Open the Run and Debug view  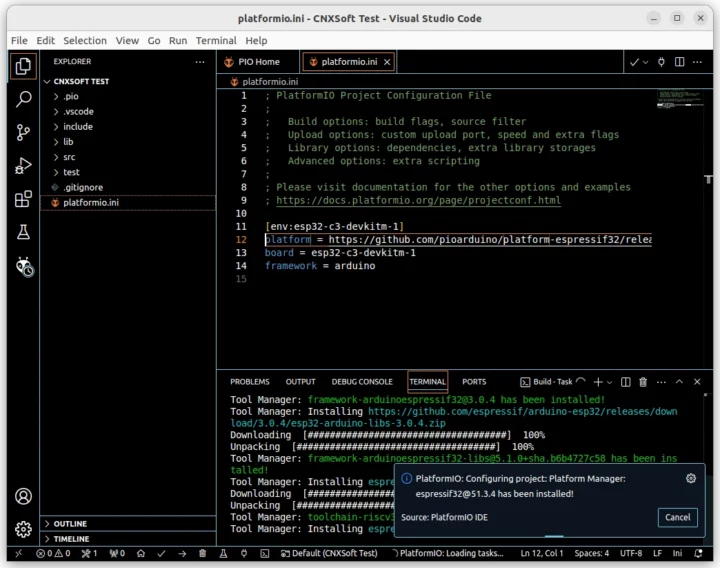coord(23,166)
